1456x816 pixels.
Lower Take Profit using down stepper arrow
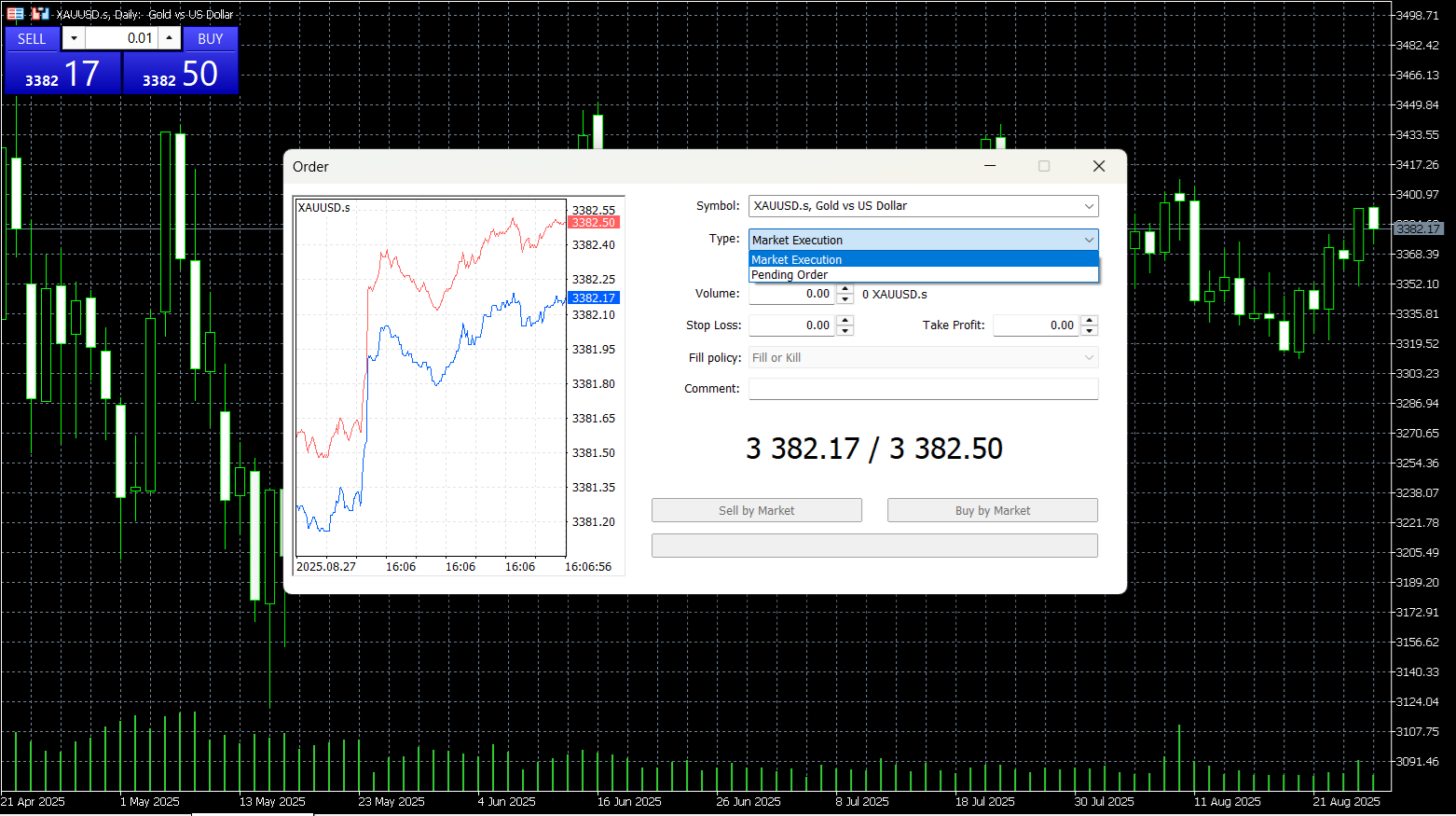point(1089,330)
